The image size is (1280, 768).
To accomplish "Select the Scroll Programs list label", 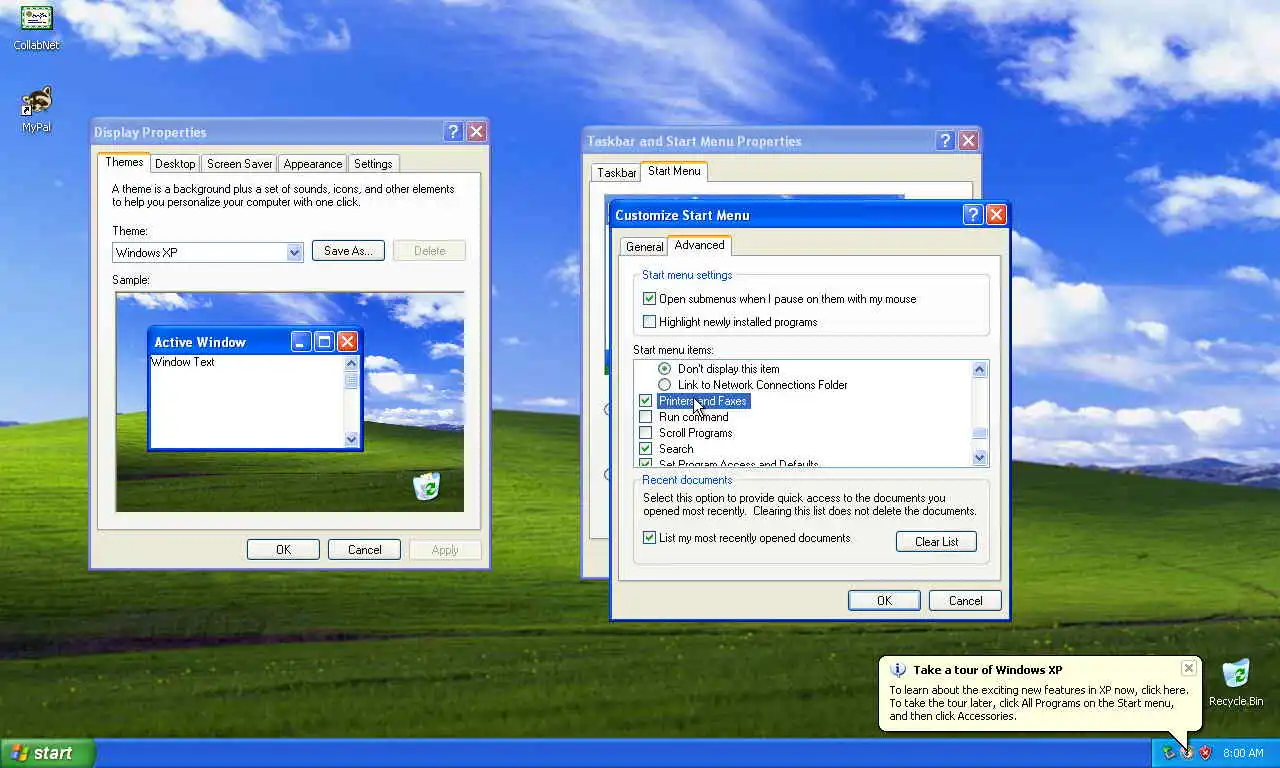I will point(695,433).
